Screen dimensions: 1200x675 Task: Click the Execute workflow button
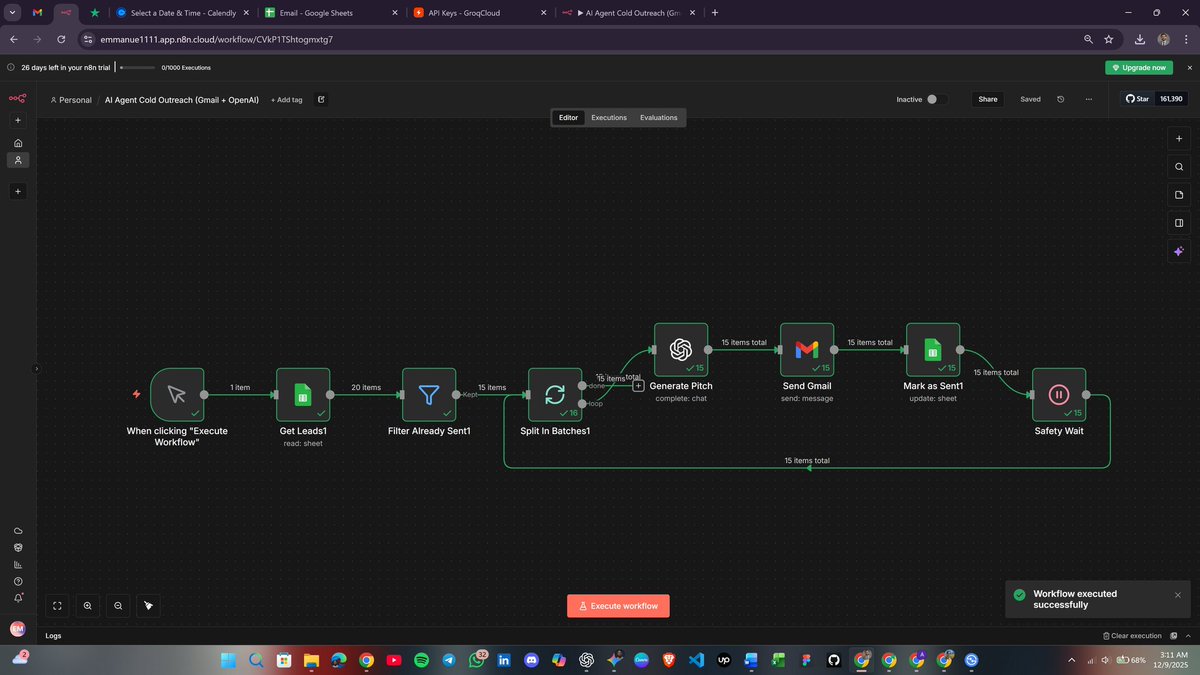tap(618, 606)
